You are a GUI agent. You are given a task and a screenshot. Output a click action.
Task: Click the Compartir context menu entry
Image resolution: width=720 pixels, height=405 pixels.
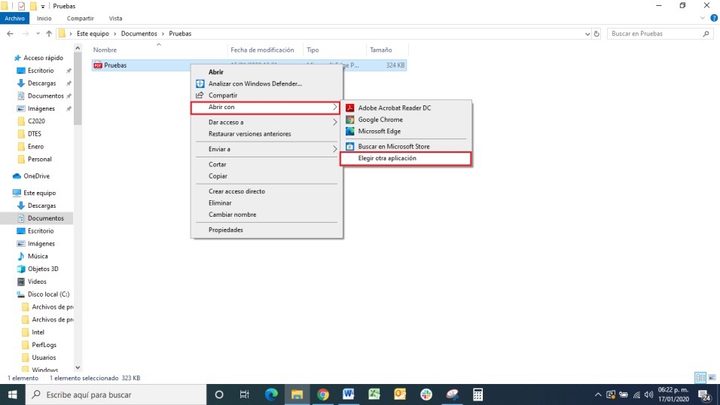224,95
